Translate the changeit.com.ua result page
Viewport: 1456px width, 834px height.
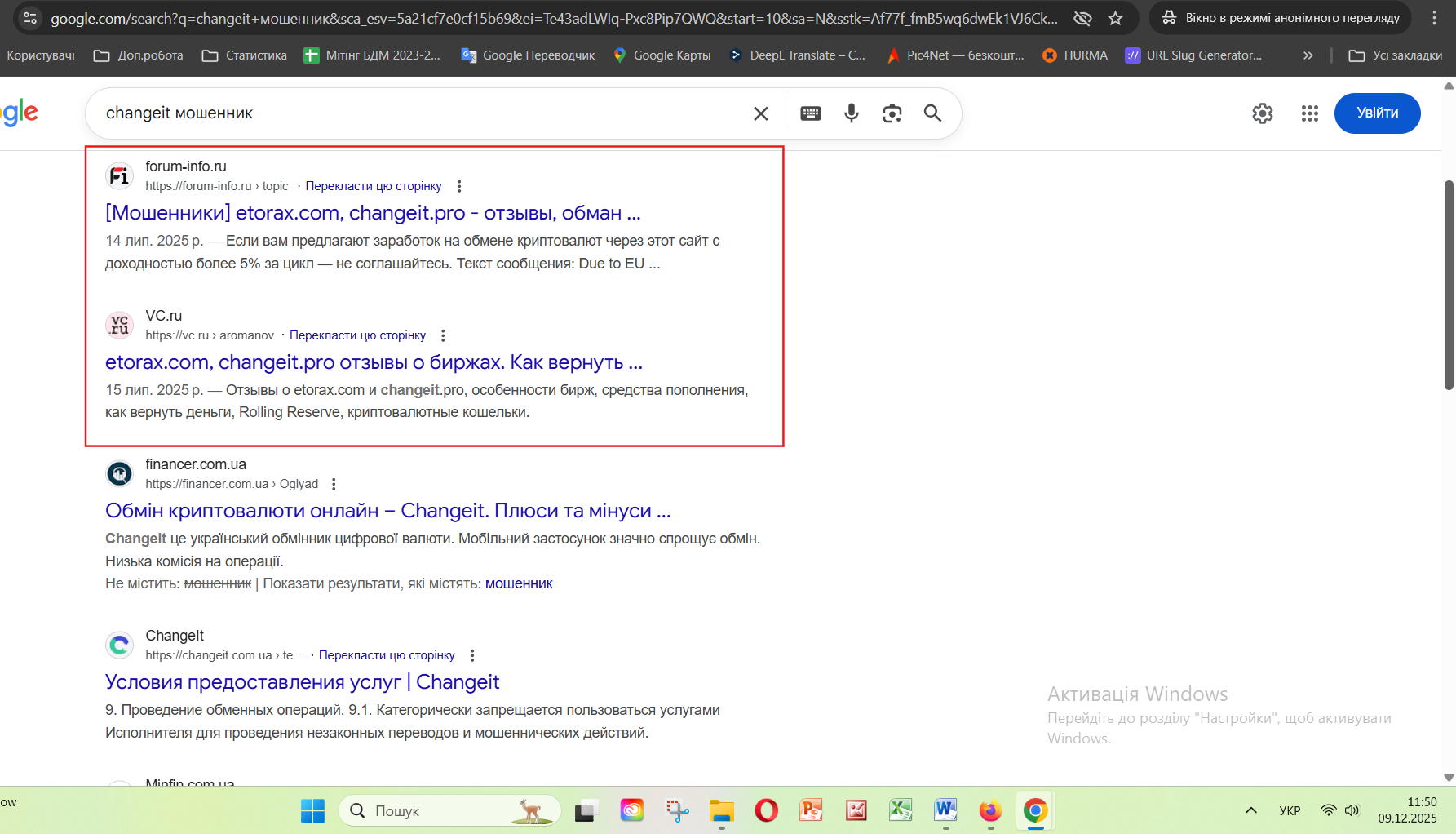click(387, 655)
